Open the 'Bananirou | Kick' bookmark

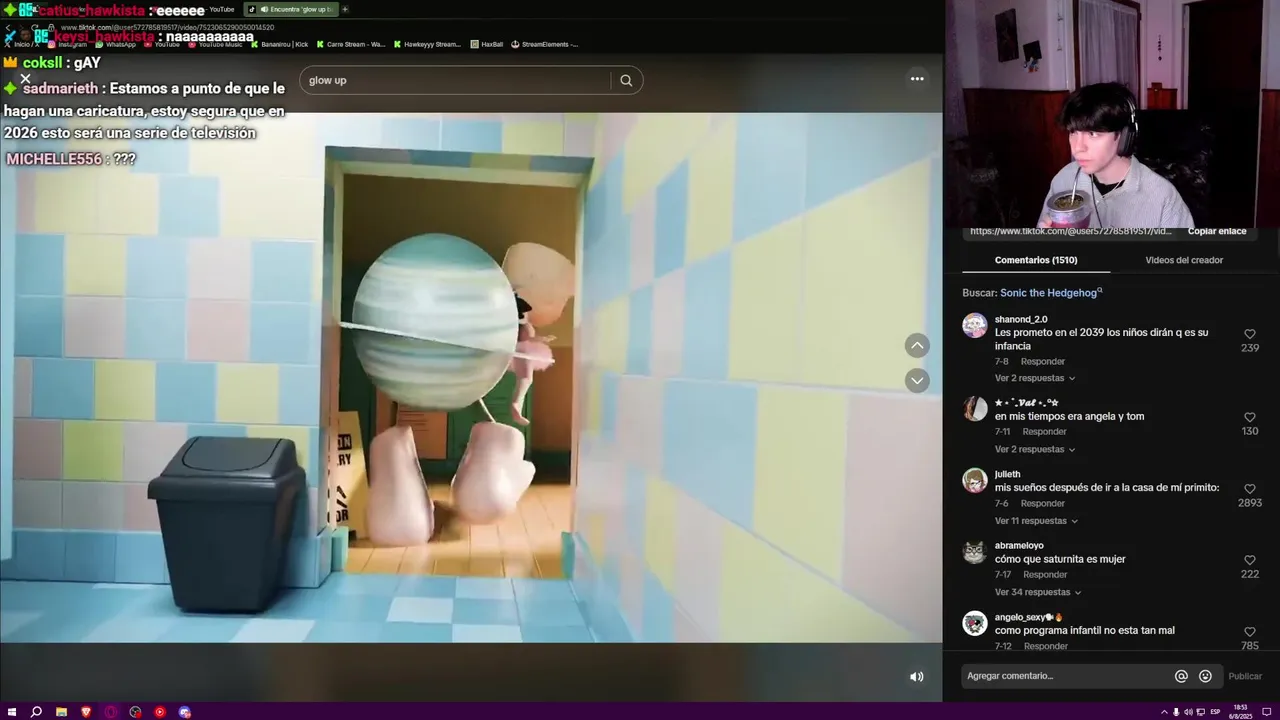(x=280, y=44)
